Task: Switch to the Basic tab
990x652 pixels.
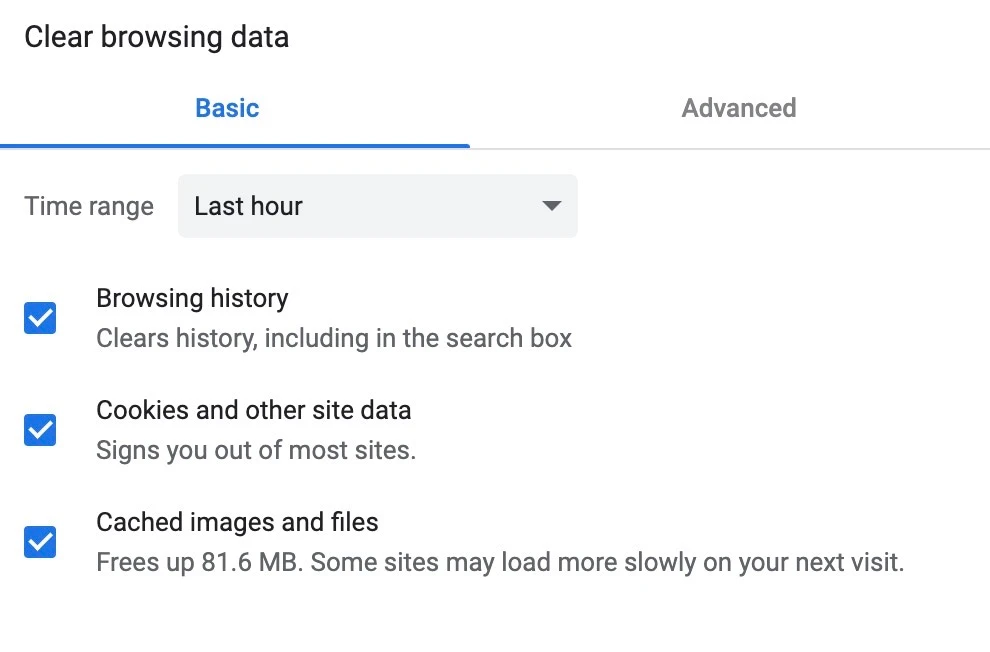Action: click(x=227, y=108)
